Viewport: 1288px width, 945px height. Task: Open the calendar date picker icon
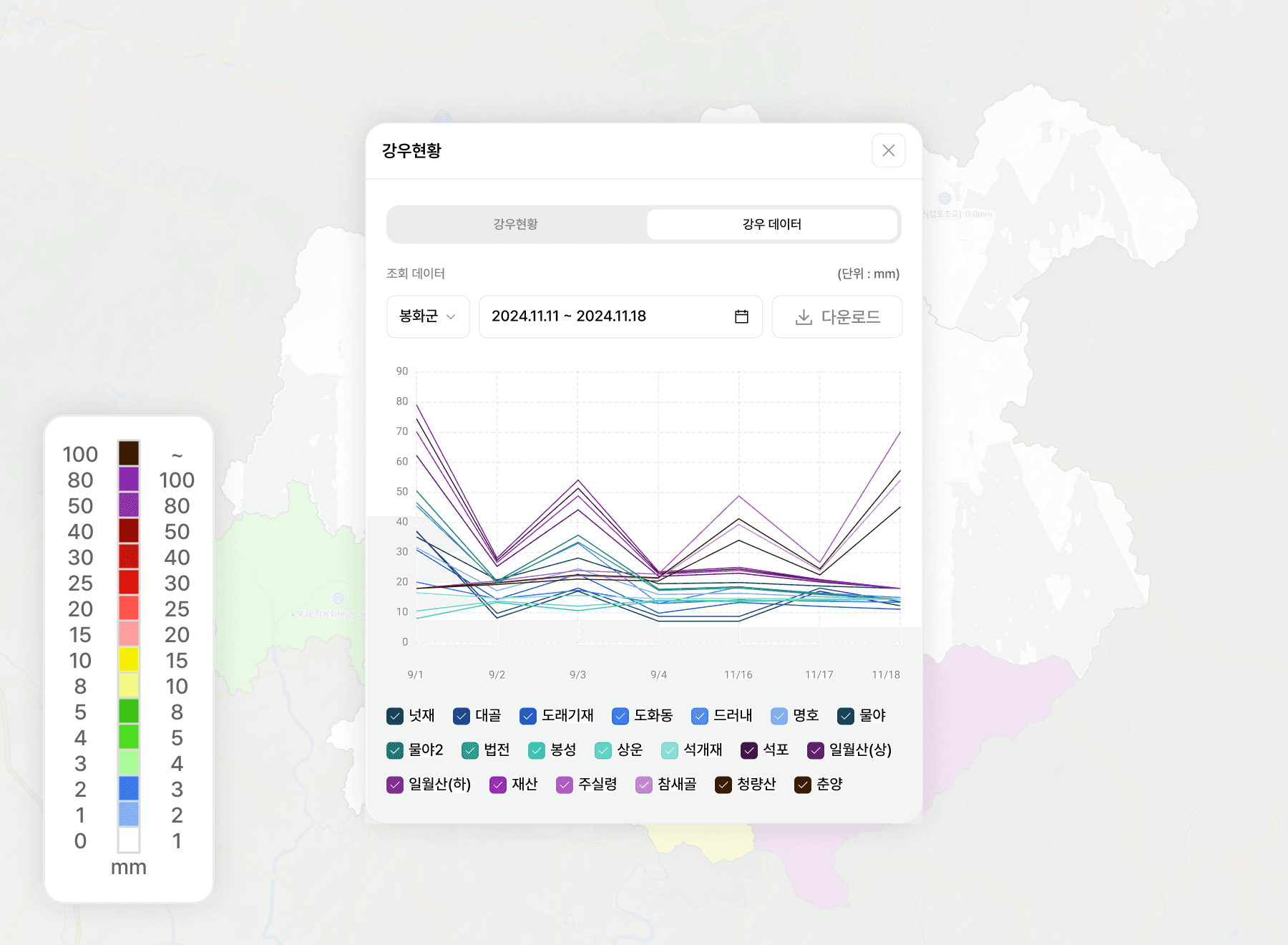coord(741,316)
